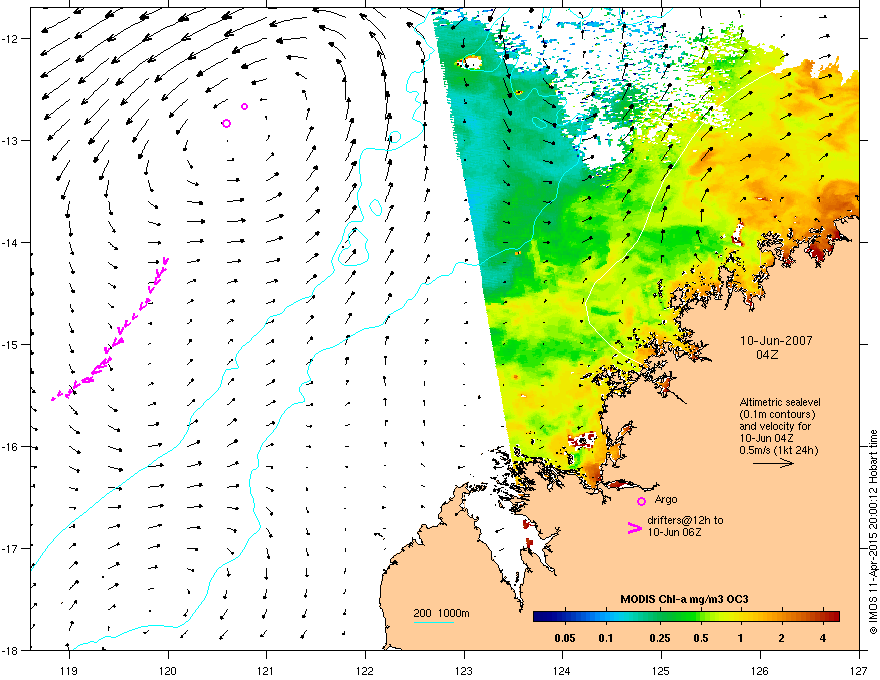Image resolution: width=880 pixels, height=680 pixels.
Task: Click the latitude axis label '-15'
Action: point(11,344)
